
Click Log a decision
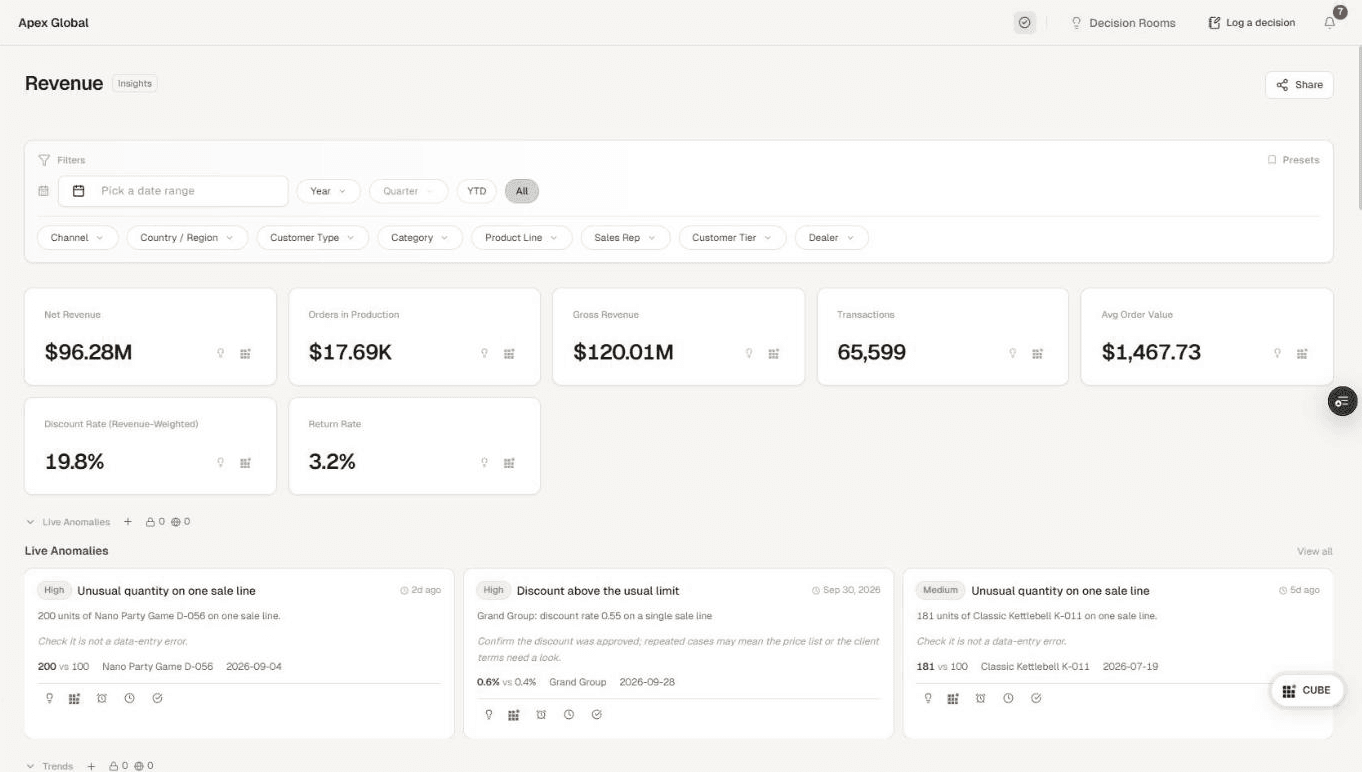click(1252, 22)
